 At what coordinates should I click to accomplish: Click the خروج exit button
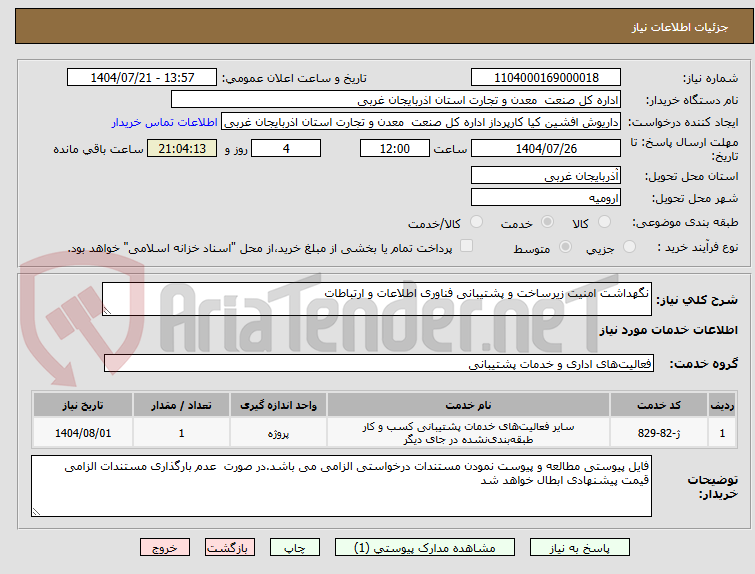(165, 548)
